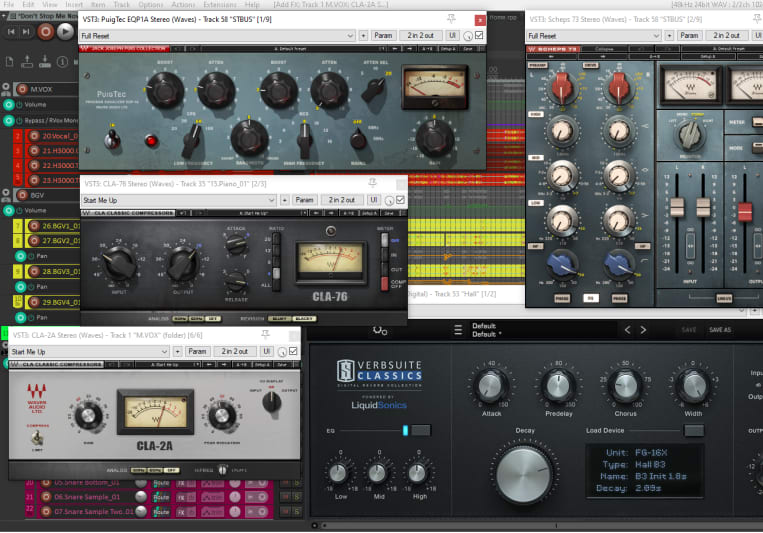Toggle the CLA-76 plugin bypass checkbox

(x=400, y=200)
